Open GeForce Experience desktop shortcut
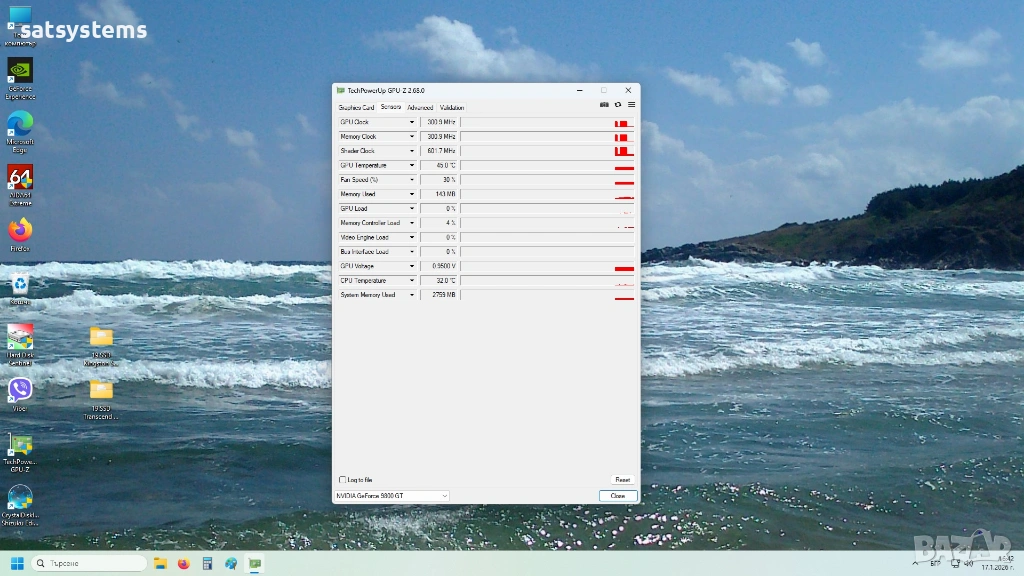The width and height of the screenshot is (1024, 576). [20, 75]
